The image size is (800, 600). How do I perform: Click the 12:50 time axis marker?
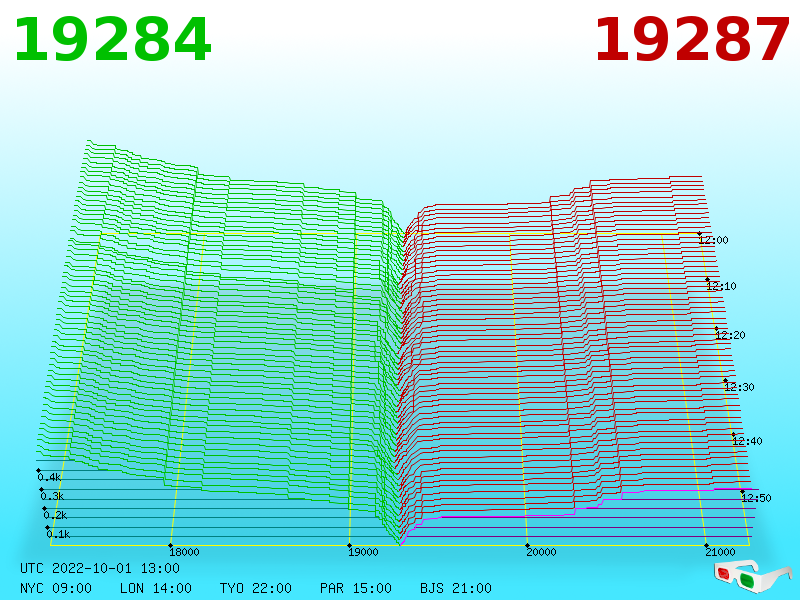pyautogui.click(x=756, y=498)
